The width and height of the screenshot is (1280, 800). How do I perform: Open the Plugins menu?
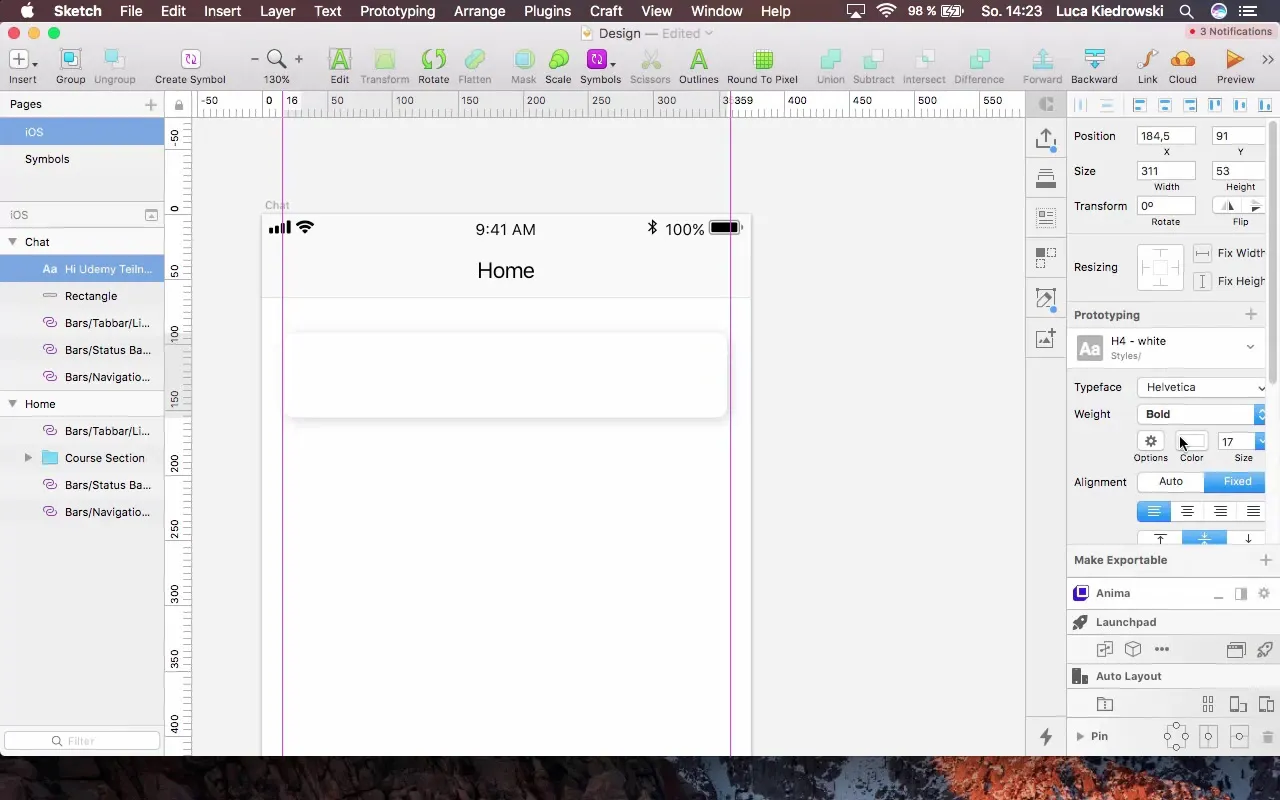coord(547,11)
